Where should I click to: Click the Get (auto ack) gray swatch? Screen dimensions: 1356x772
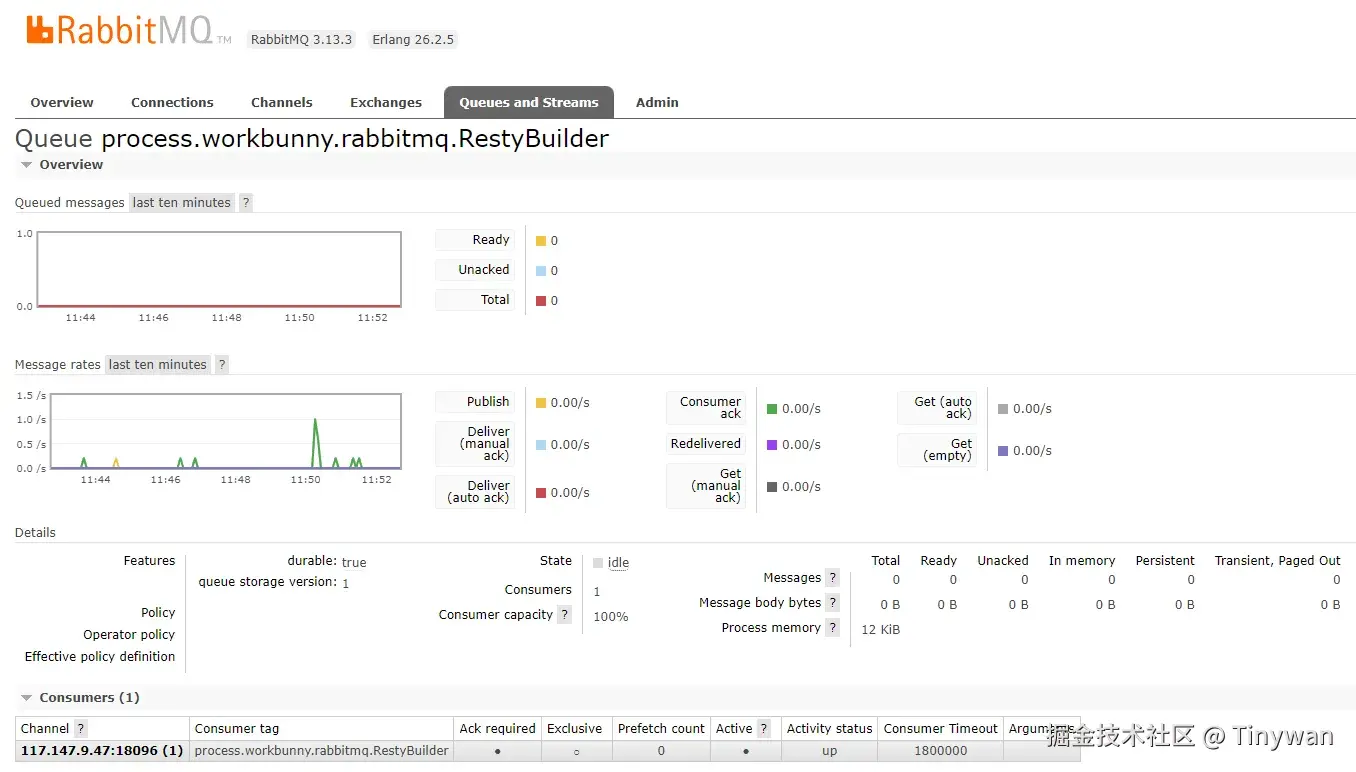coord(1003,409)
